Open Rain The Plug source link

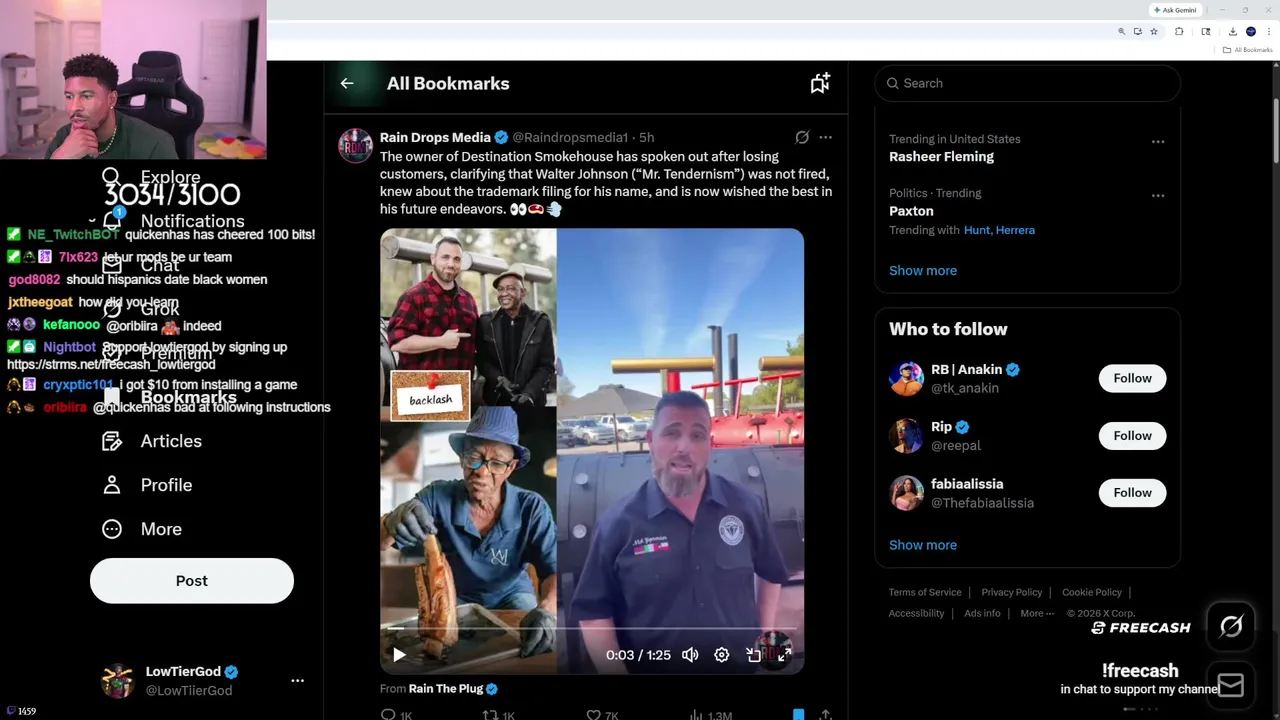pos(446,689)
